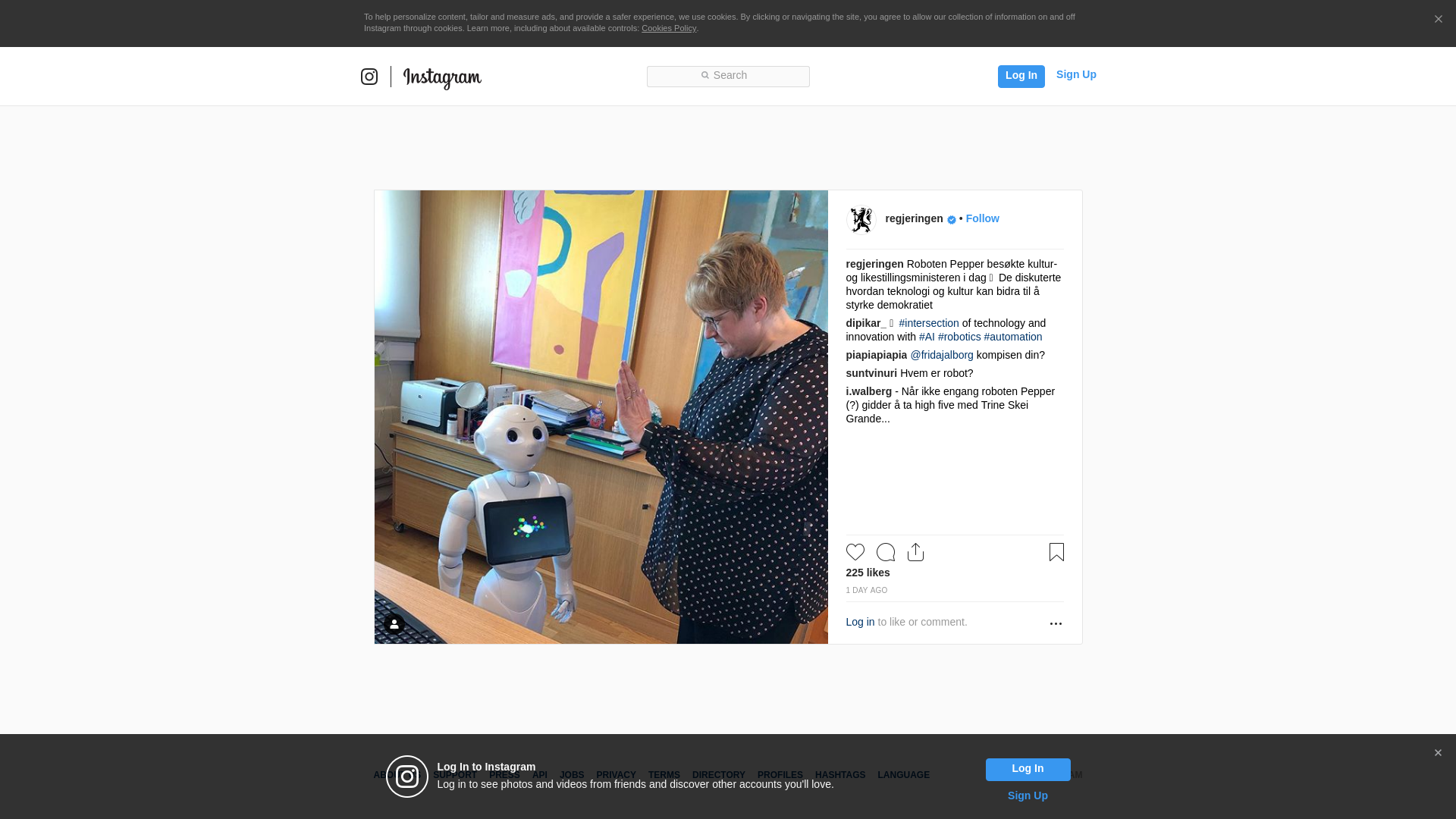Show tagged people icon on photo
The image size is (1456, 819).
(x=394, y=624)
